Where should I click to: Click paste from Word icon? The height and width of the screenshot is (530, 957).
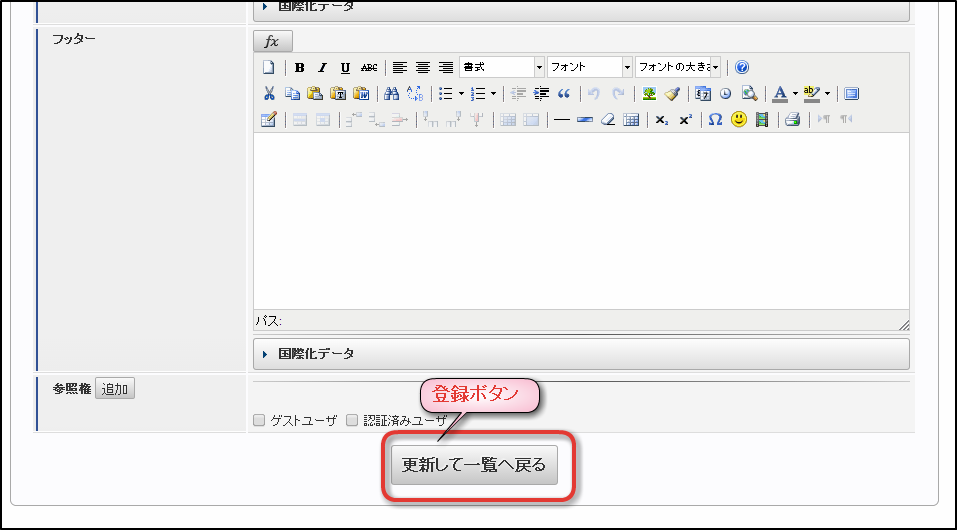[361, 93]
